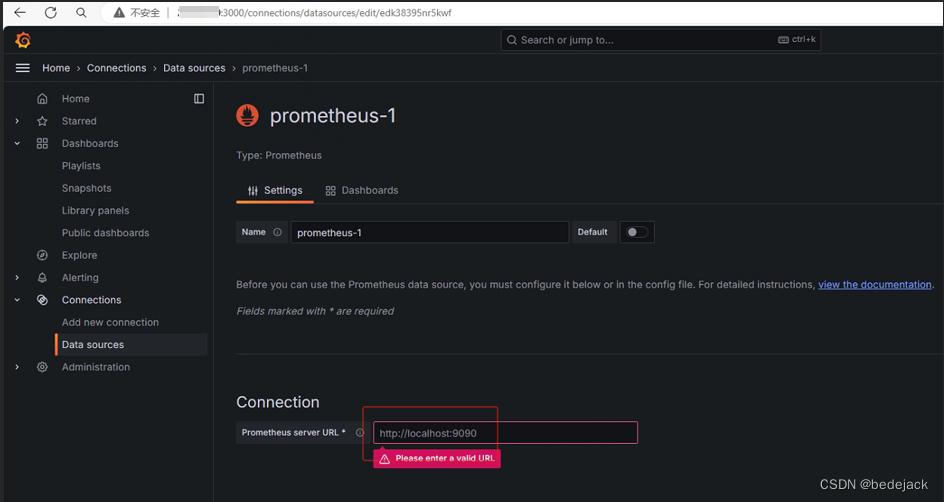This screenshot has height=502, width=944.
Task: Go to Data sources breadcrumb
Action: click(x=194, y=68)
